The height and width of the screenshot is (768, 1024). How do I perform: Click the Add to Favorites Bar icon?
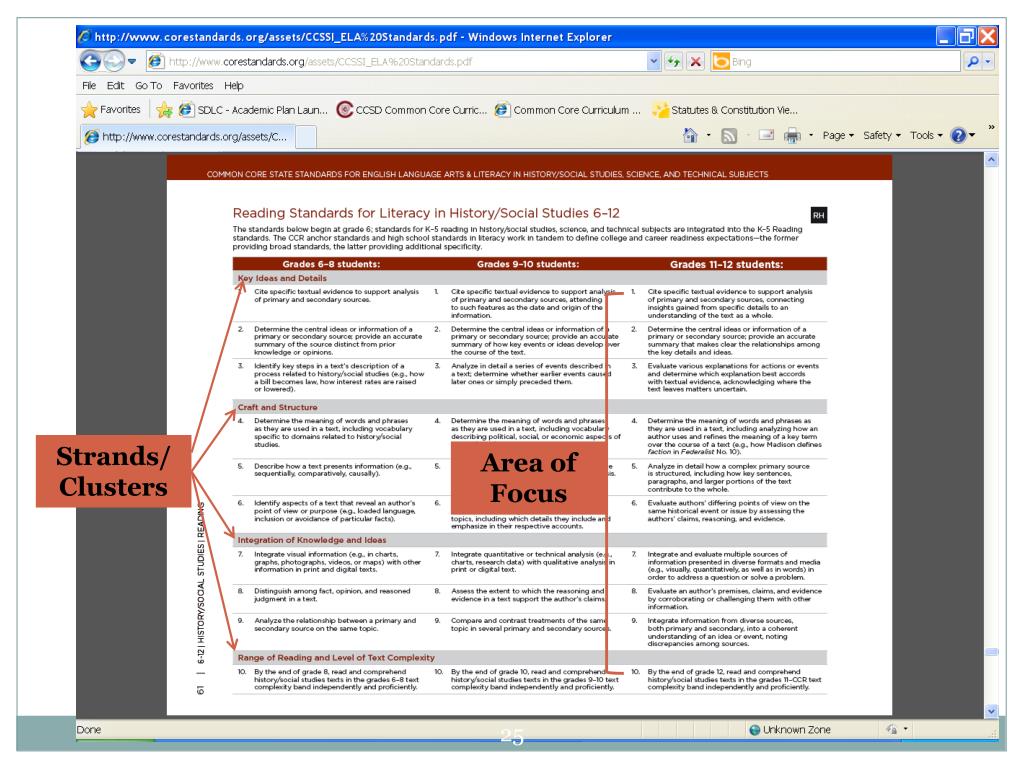click(x=164, y=110)
